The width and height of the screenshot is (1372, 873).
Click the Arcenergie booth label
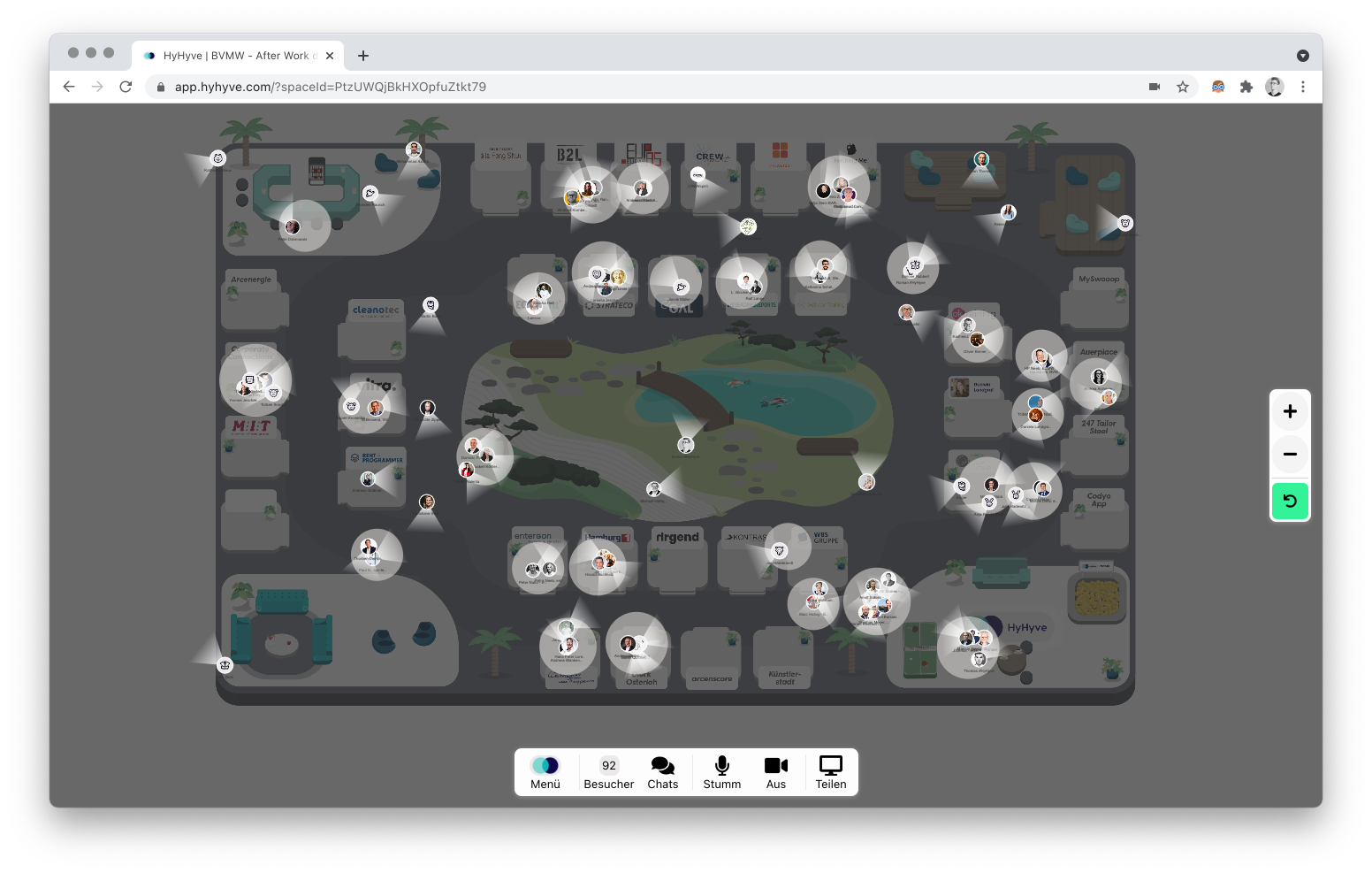(251, 280)
